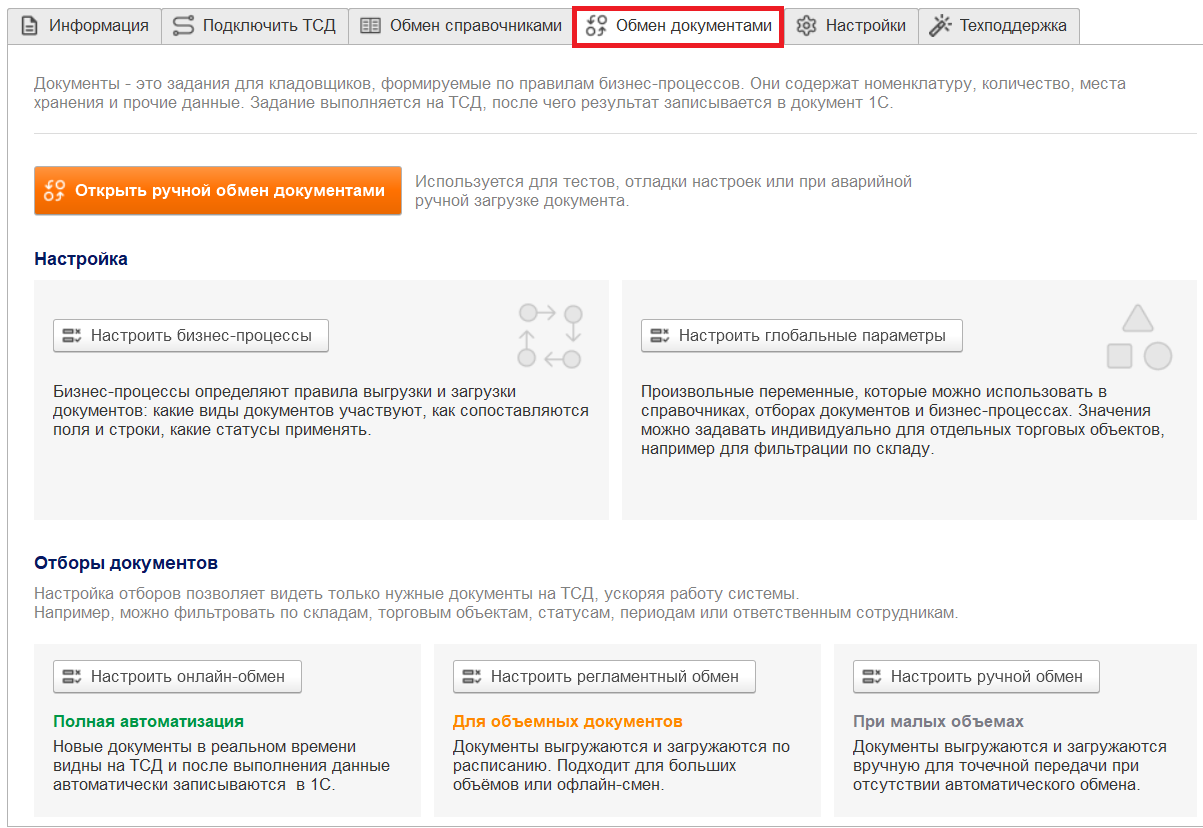Click the Настройка section heading

point(81,259)
